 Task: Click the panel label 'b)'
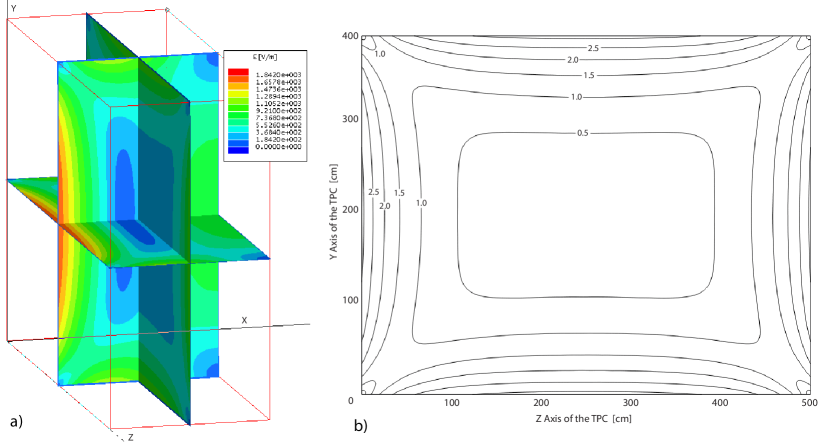[360, 426]
